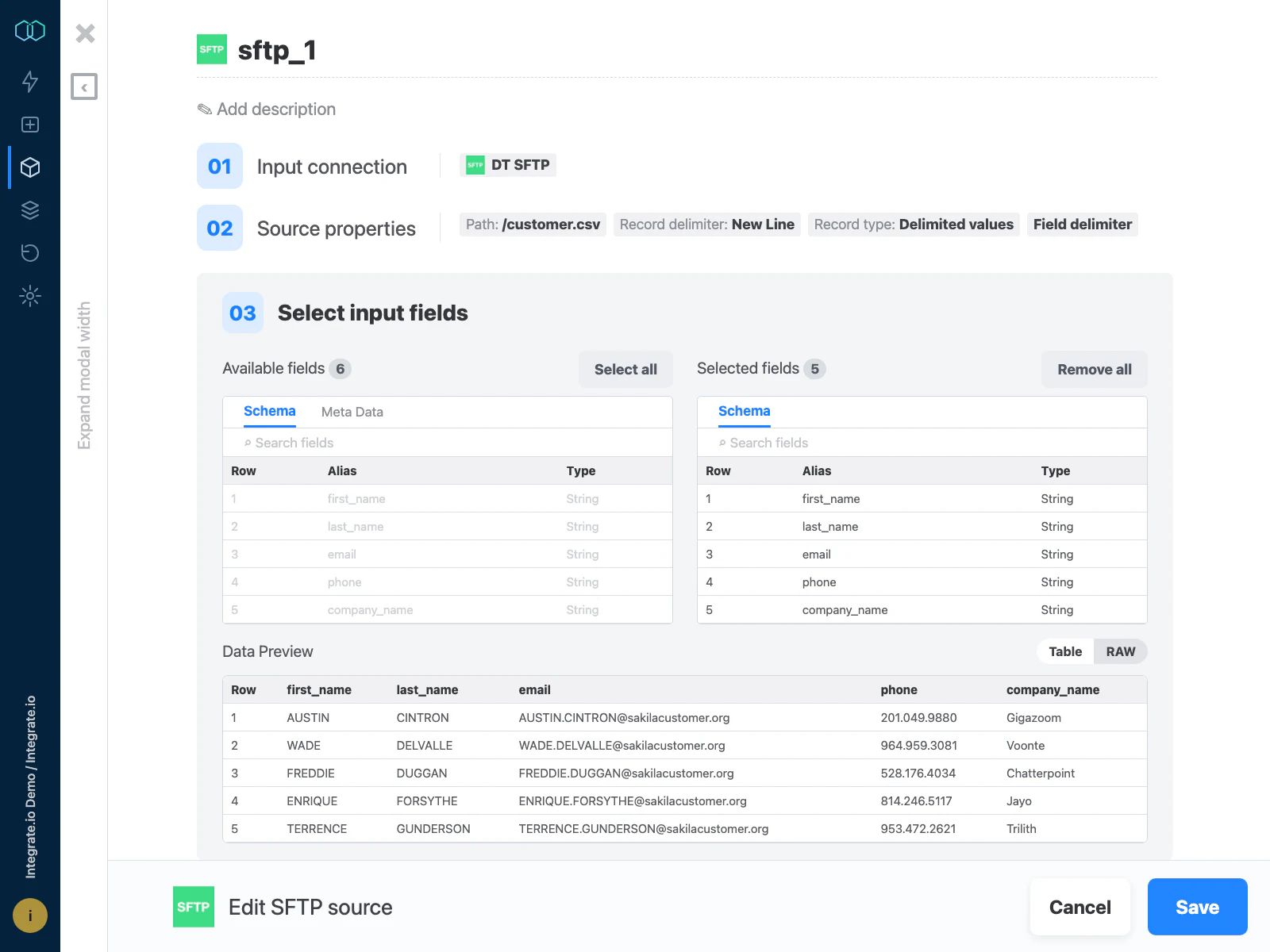Click the user avatar 'i' icon
1270x952 pixels.
click(30, 916)
